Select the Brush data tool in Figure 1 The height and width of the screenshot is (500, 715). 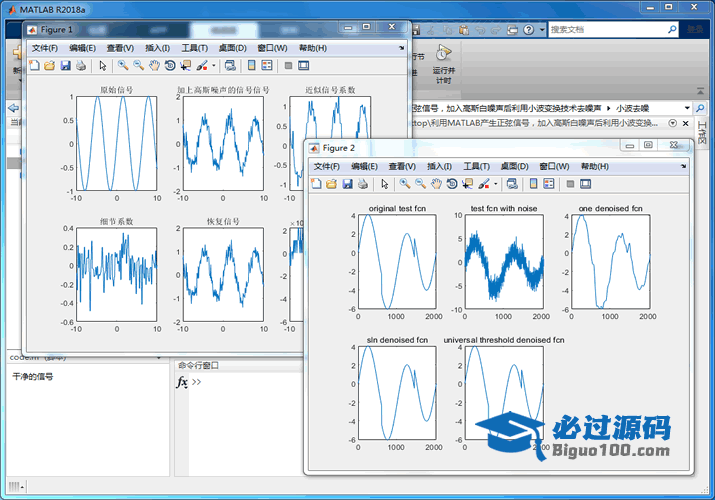(202, 66)
